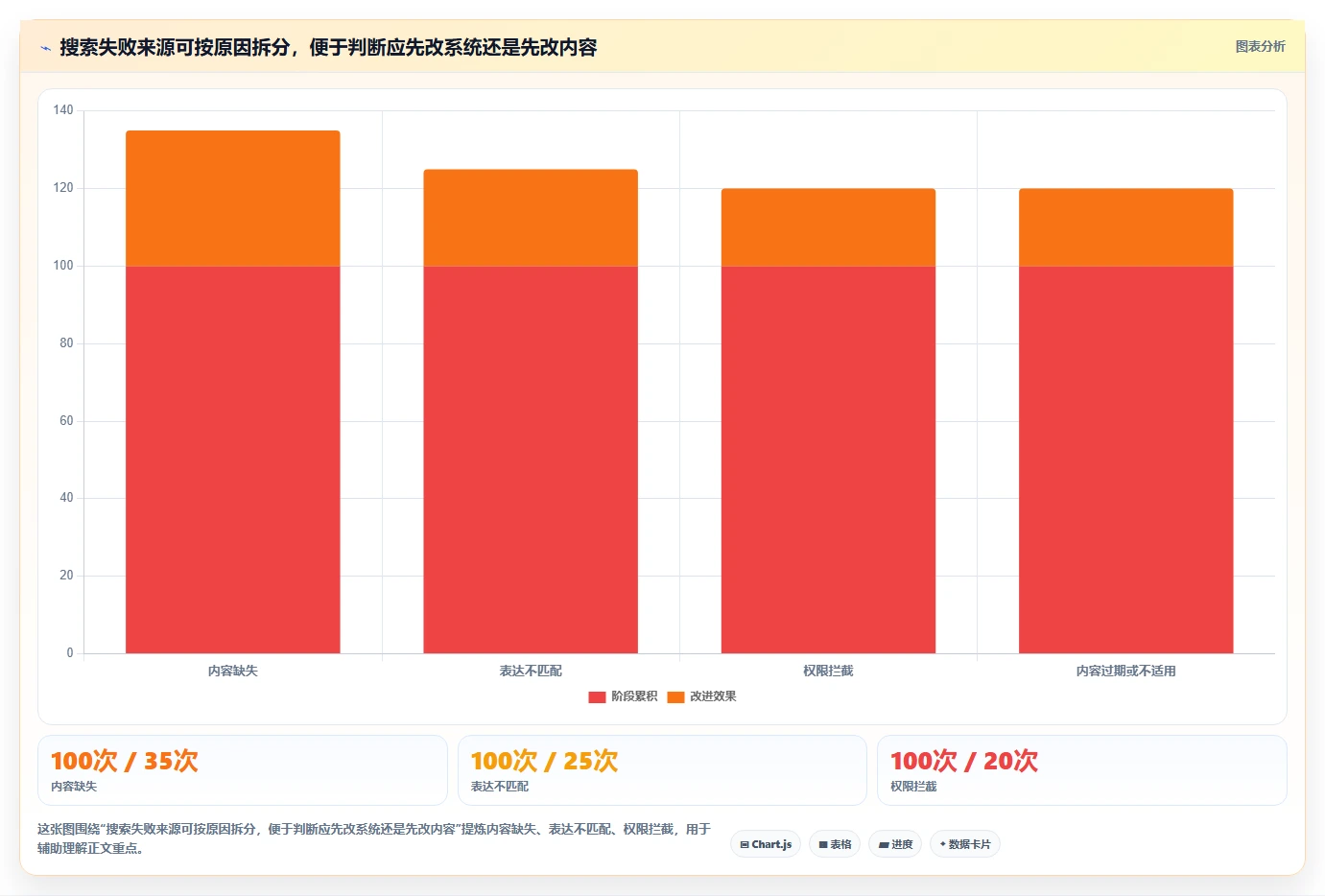Click the chart title heading text
The width and height of the screenshot is (1325, 896).
tap(328, 47)
